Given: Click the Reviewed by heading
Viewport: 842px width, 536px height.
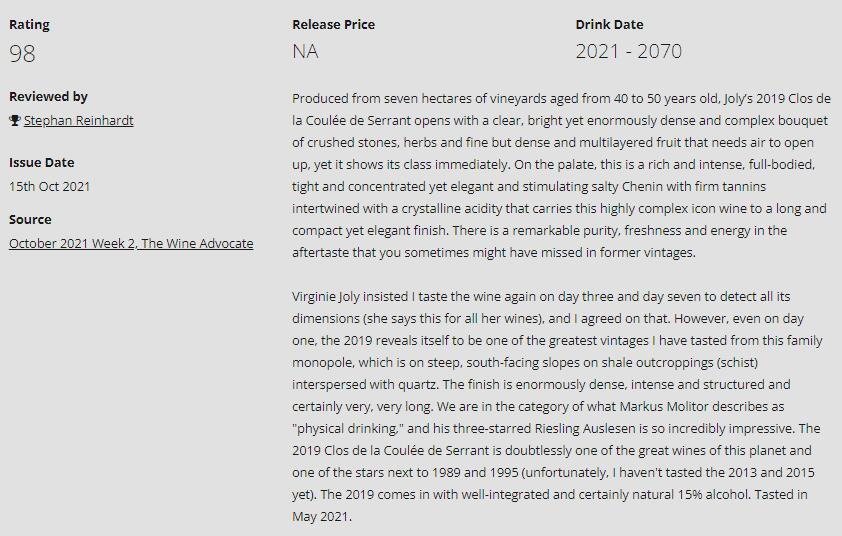Looking at the screenshot, I should pos(48,97).
